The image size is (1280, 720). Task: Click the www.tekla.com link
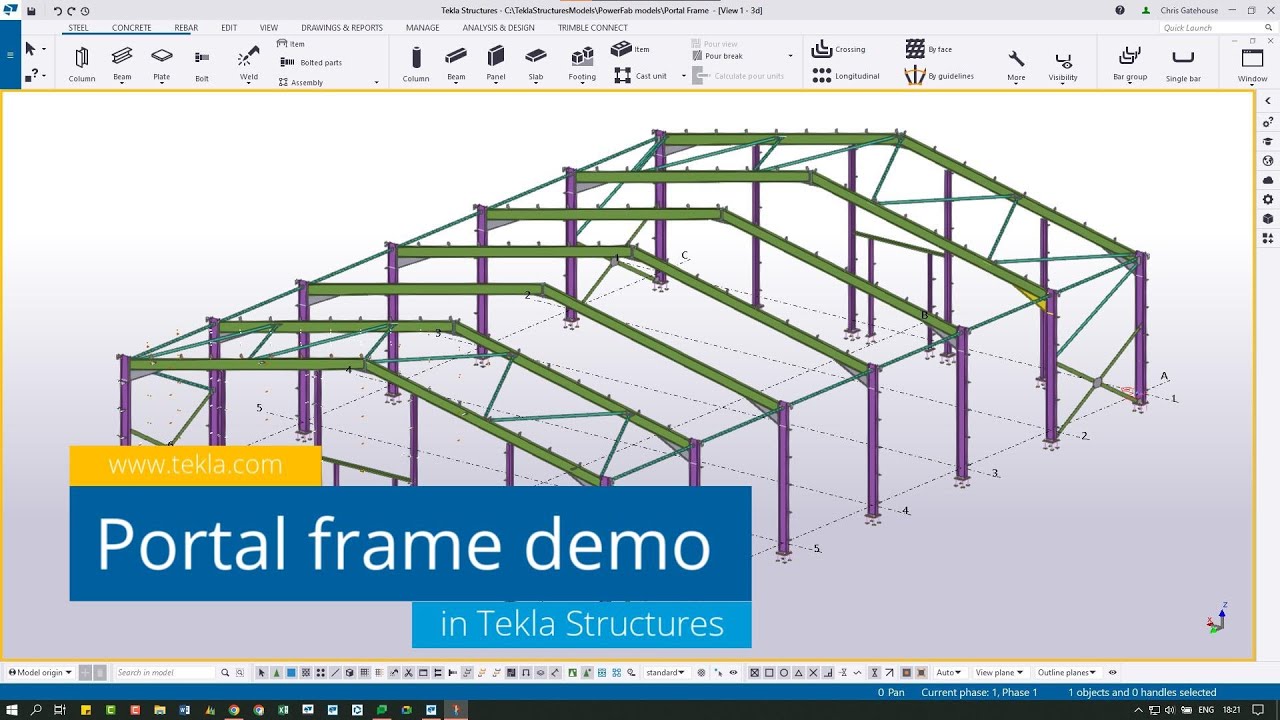pyautogui.click(x=195, y=465)
